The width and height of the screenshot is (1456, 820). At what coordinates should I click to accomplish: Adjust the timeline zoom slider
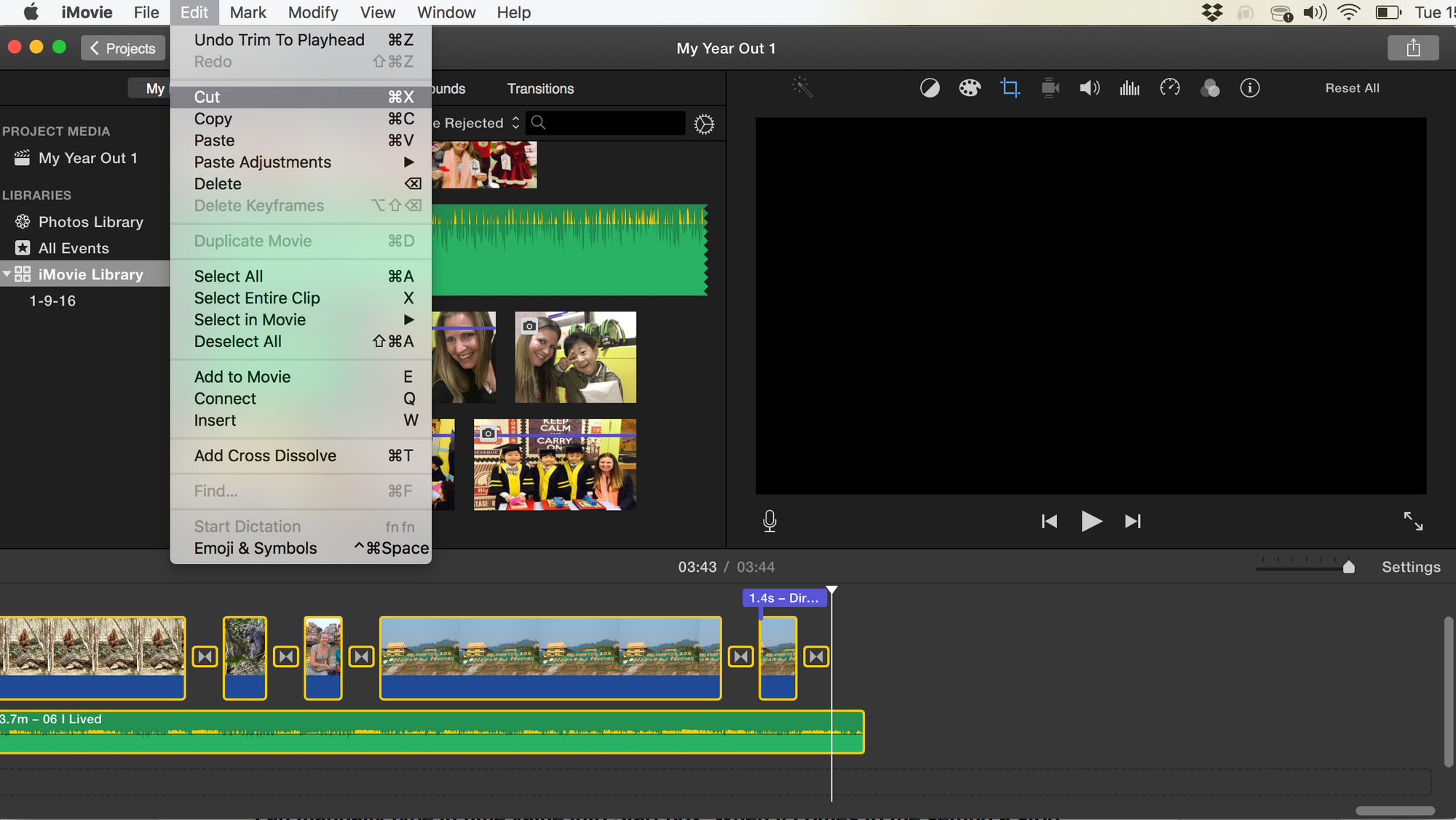[x=1348, y=567]
